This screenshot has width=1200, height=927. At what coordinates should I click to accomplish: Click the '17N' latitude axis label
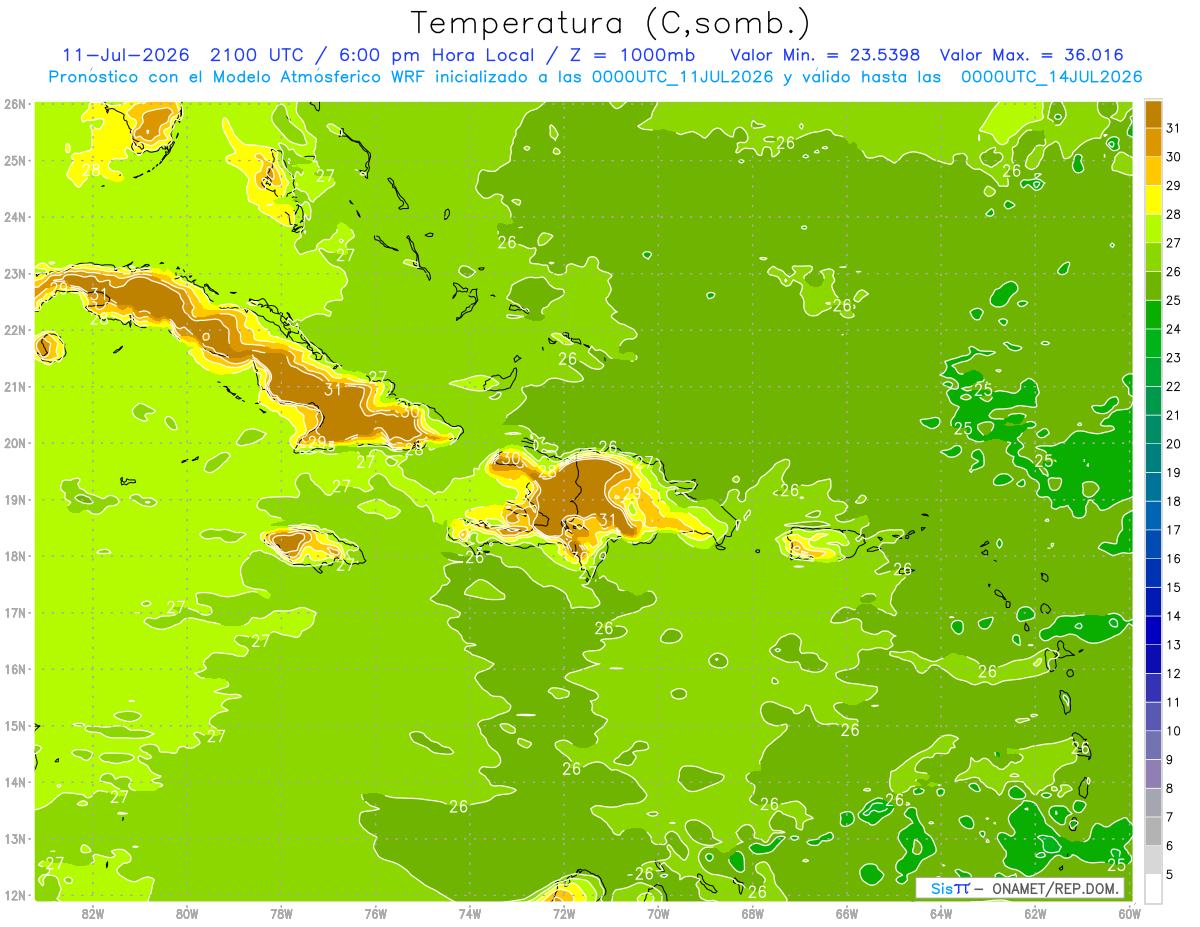[x=15, y=612]
